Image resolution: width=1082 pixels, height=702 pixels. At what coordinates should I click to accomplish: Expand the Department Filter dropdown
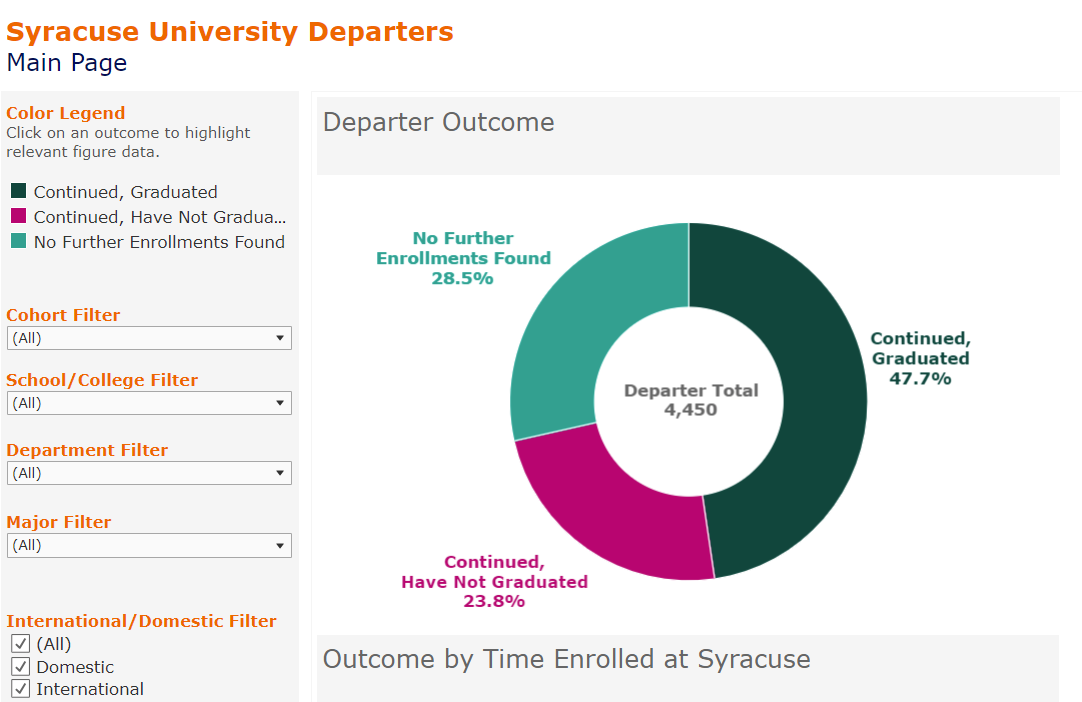(x=149, y=473)
